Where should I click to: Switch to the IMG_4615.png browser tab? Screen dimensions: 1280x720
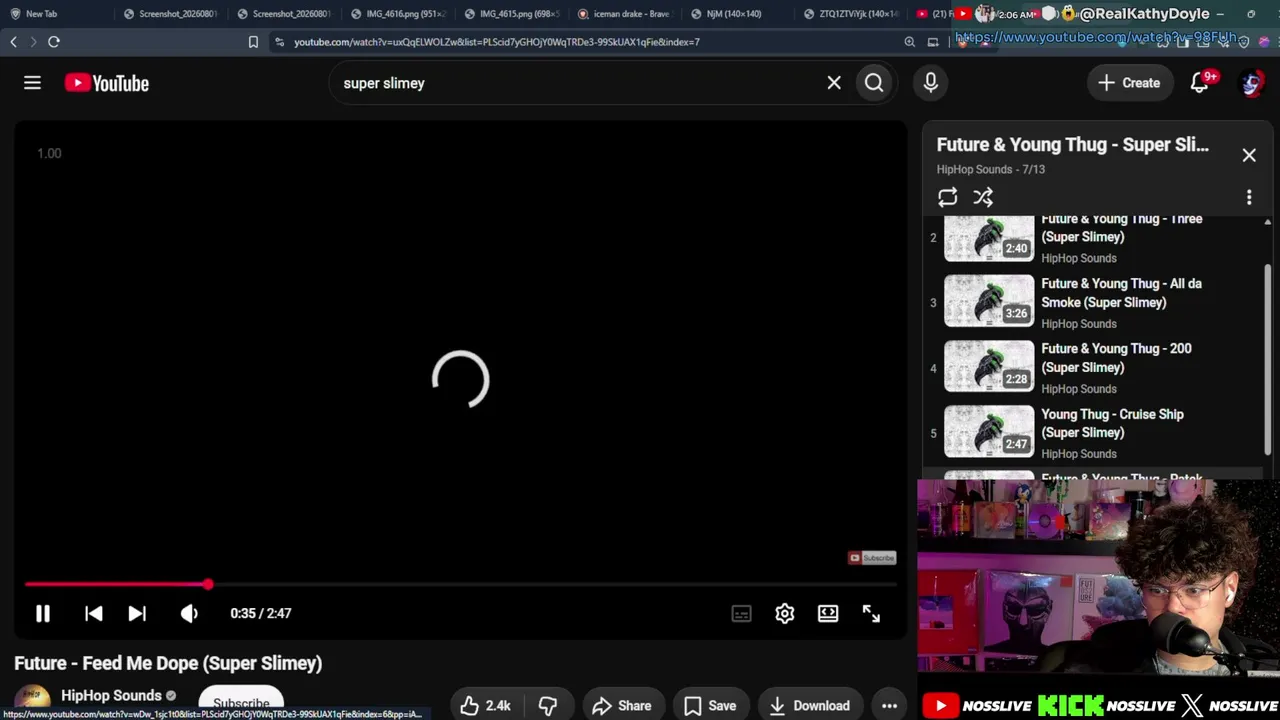click(x=511, y=14)
